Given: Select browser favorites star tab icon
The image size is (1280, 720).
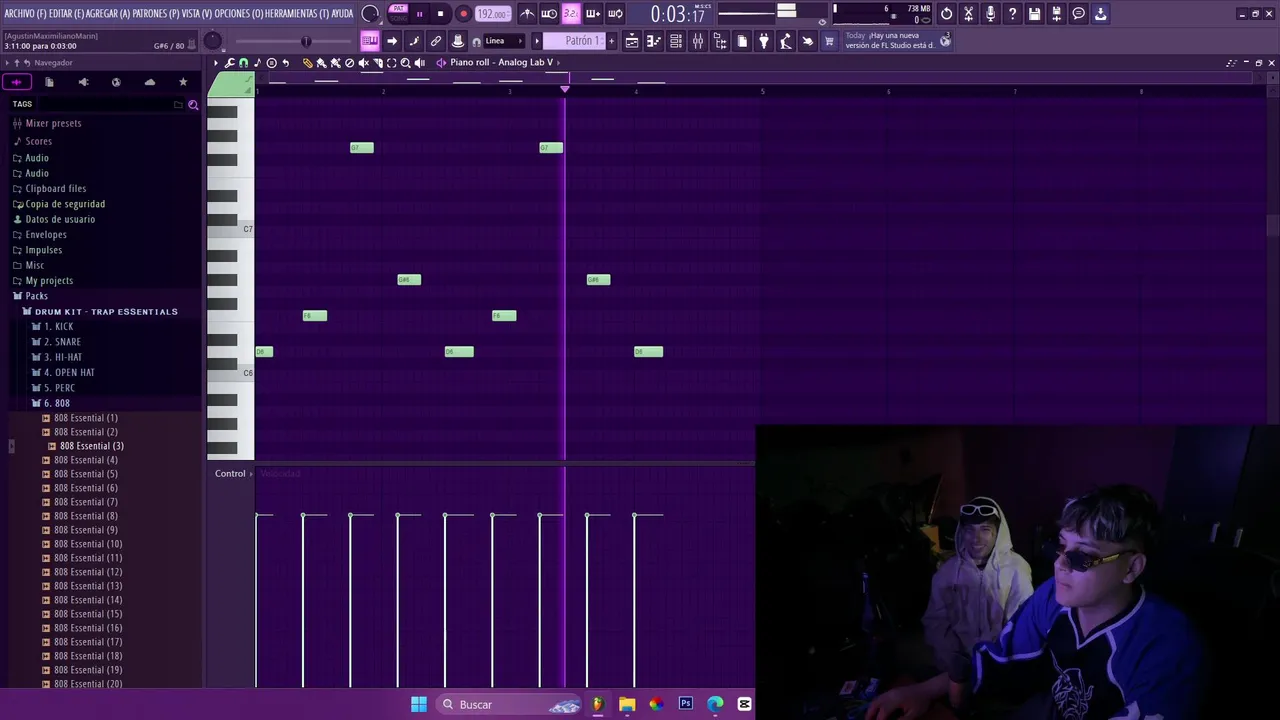Looking at the screenshot, I should pos(183,82).
